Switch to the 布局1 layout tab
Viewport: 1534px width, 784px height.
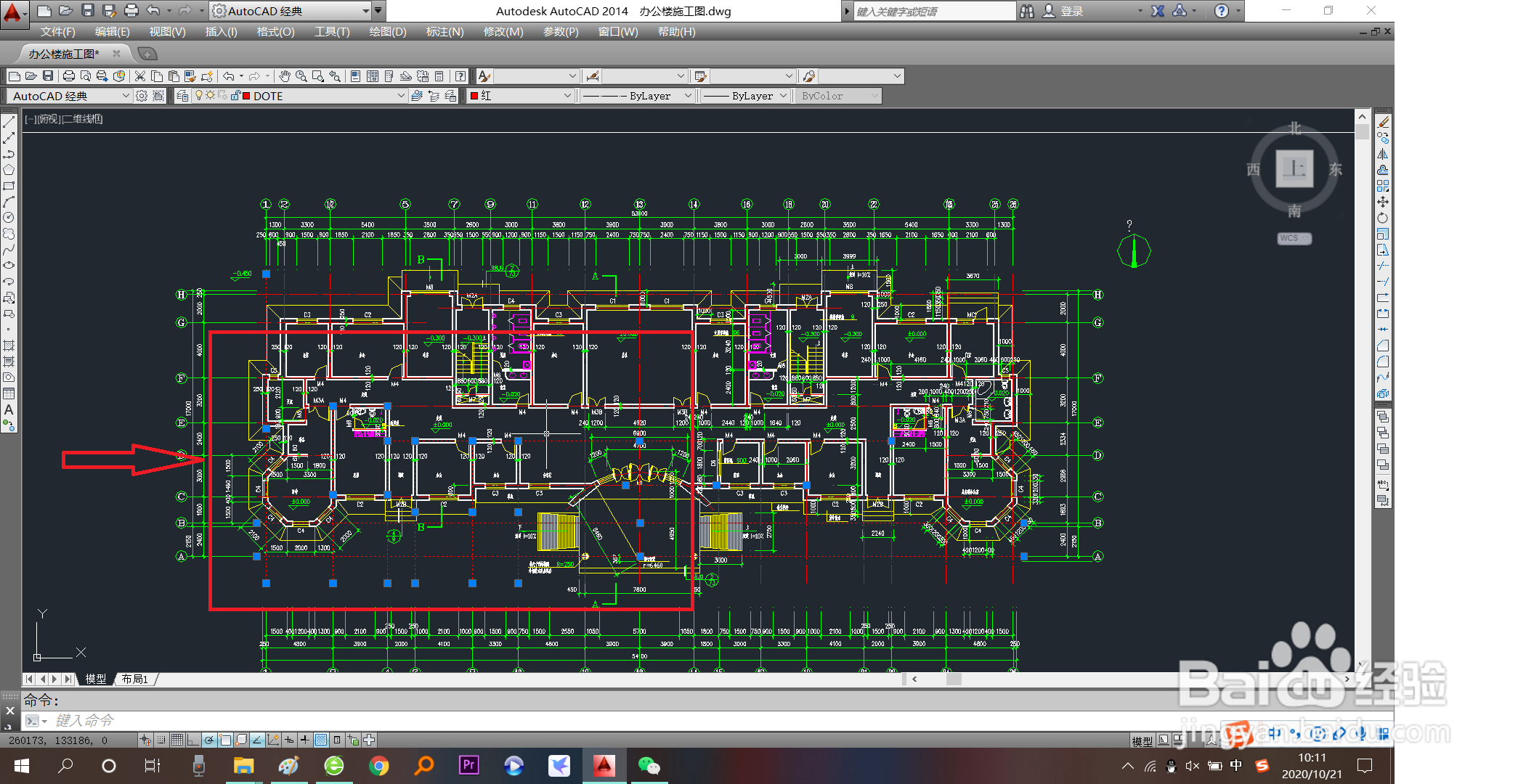(x=135, y=679)
